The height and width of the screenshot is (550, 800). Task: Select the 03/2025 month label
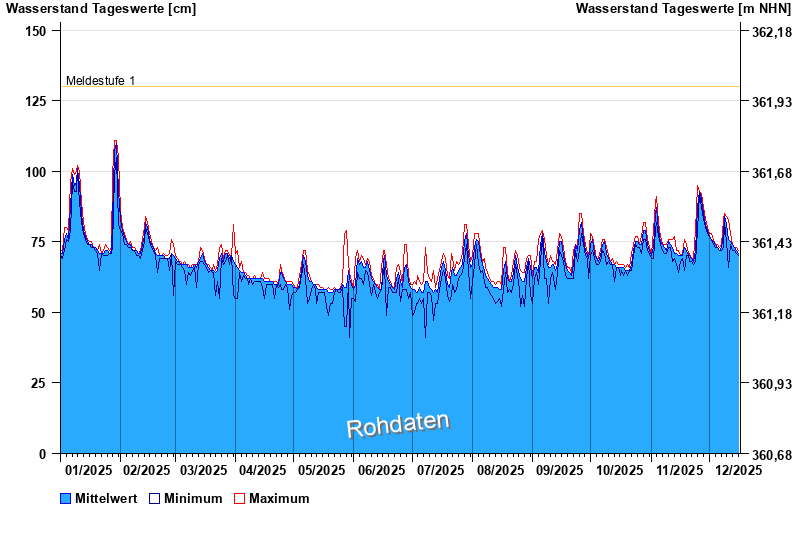[204, 470]
